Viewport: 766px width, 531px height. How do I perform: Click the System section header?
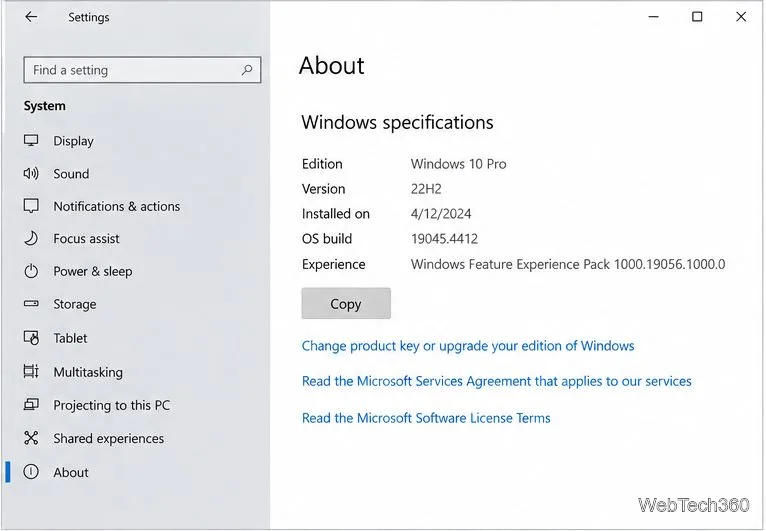[44, 106]
